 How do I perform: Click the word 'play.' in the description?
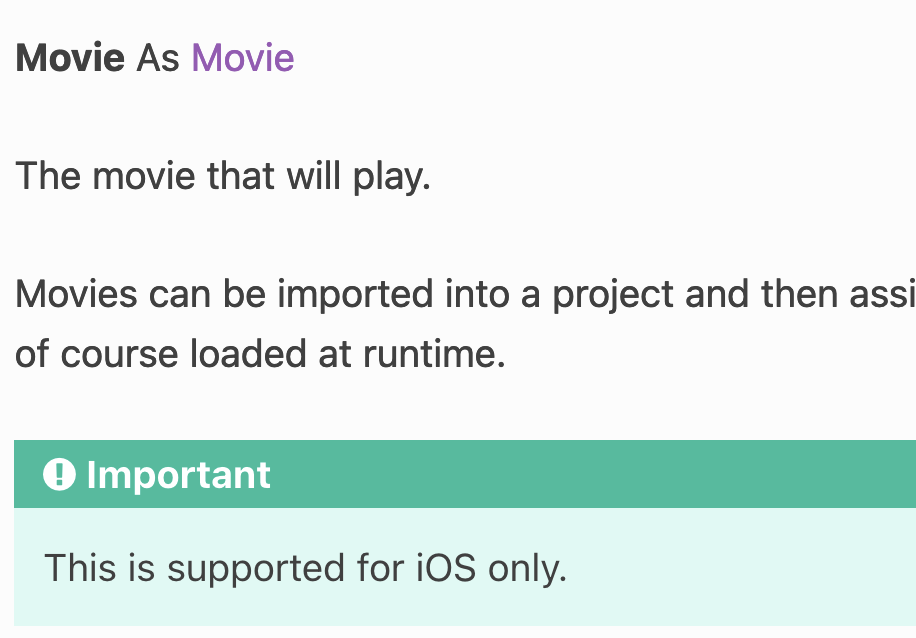pyautogui.click(x=391, y=176)
